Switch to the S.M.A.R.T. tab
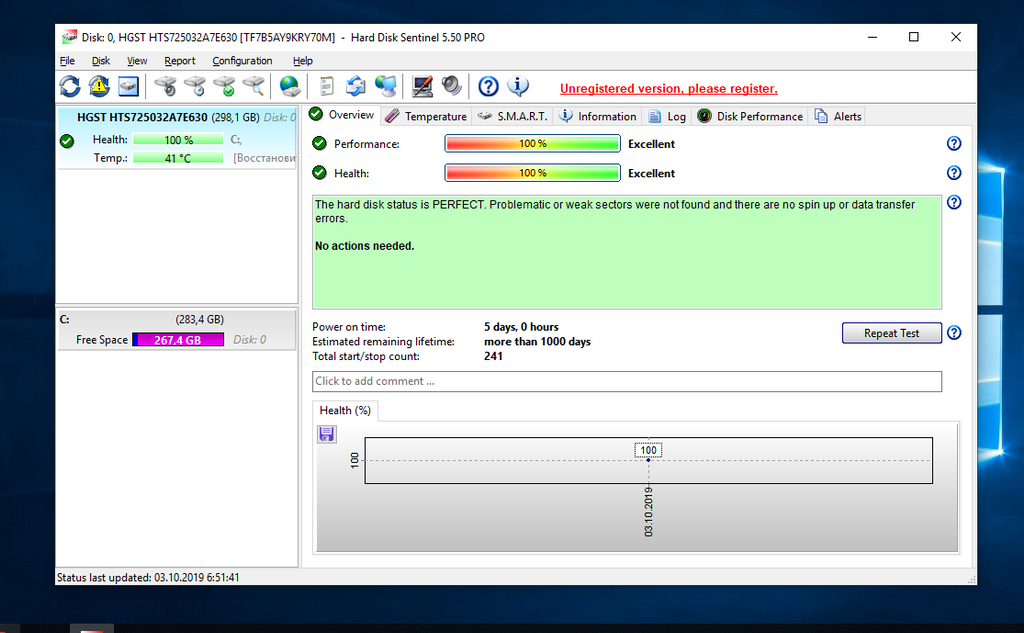 point(512,116)
